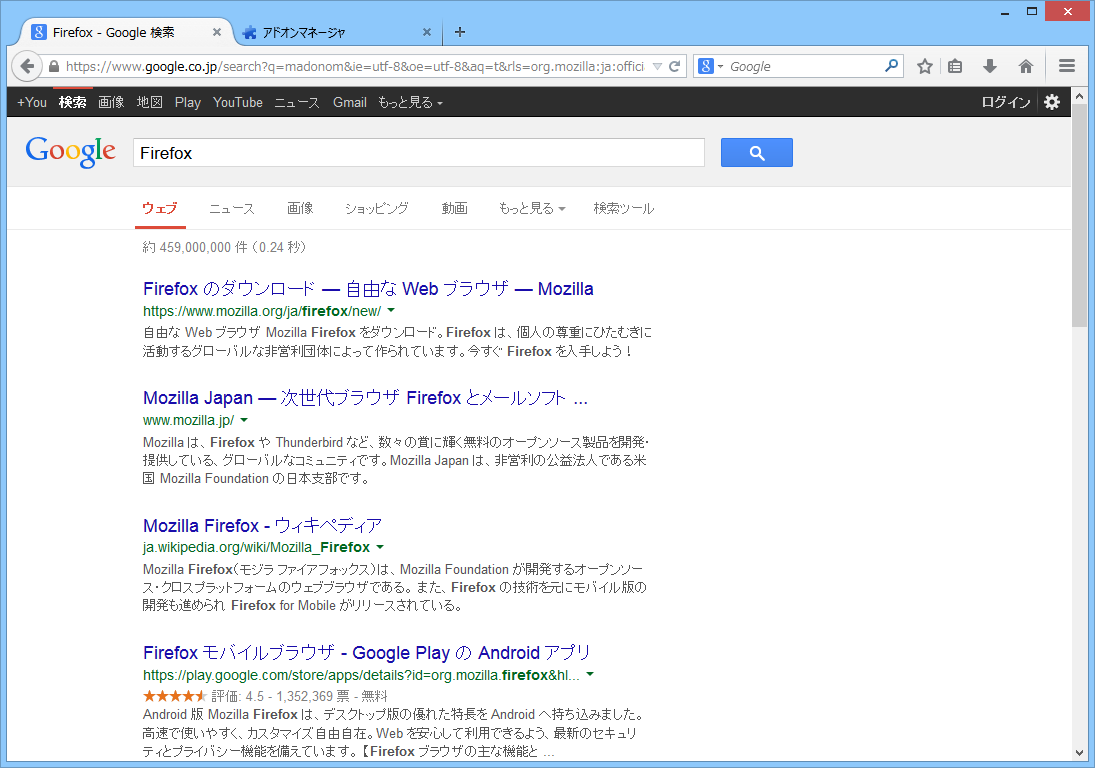Click the 約 459,000,000 件 result count text
The image size is (1095, 768).
click(224, 247)
